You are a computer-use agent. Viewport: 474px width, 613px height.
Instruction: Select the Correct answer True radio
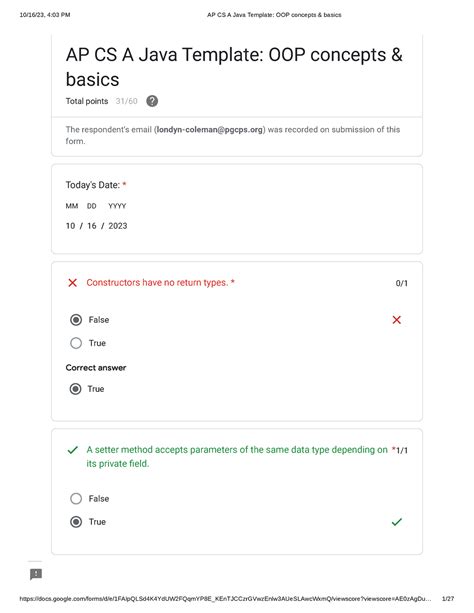pos(75,389)
